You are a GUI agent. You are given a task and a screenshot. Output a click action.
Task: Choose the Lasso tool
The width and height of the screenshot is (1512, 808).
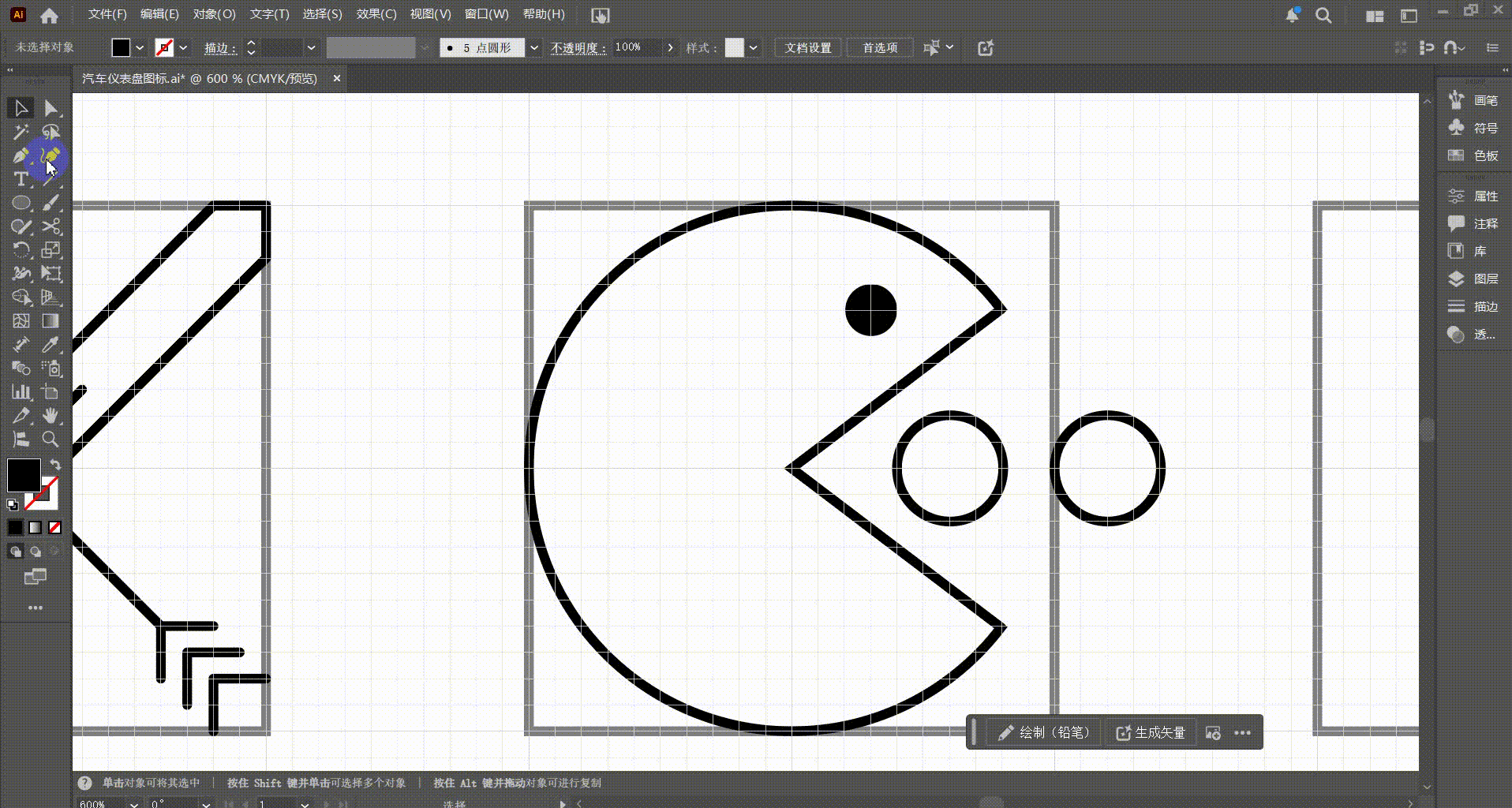[51, 132]
